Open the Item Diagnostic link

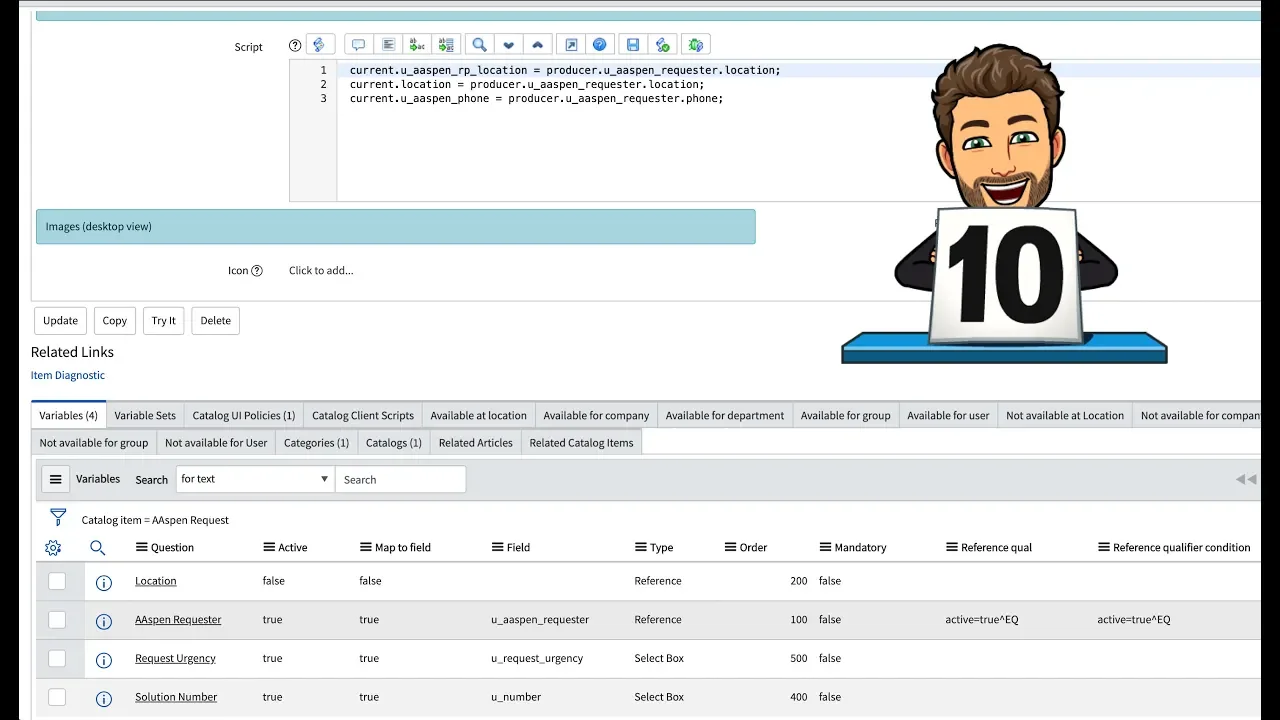[x=68, y=376]
